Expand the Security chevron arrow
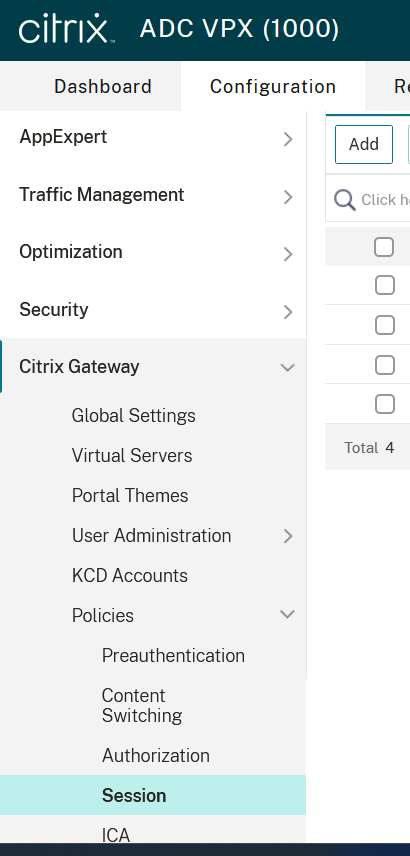410x856 pixels. pos(288,312)
